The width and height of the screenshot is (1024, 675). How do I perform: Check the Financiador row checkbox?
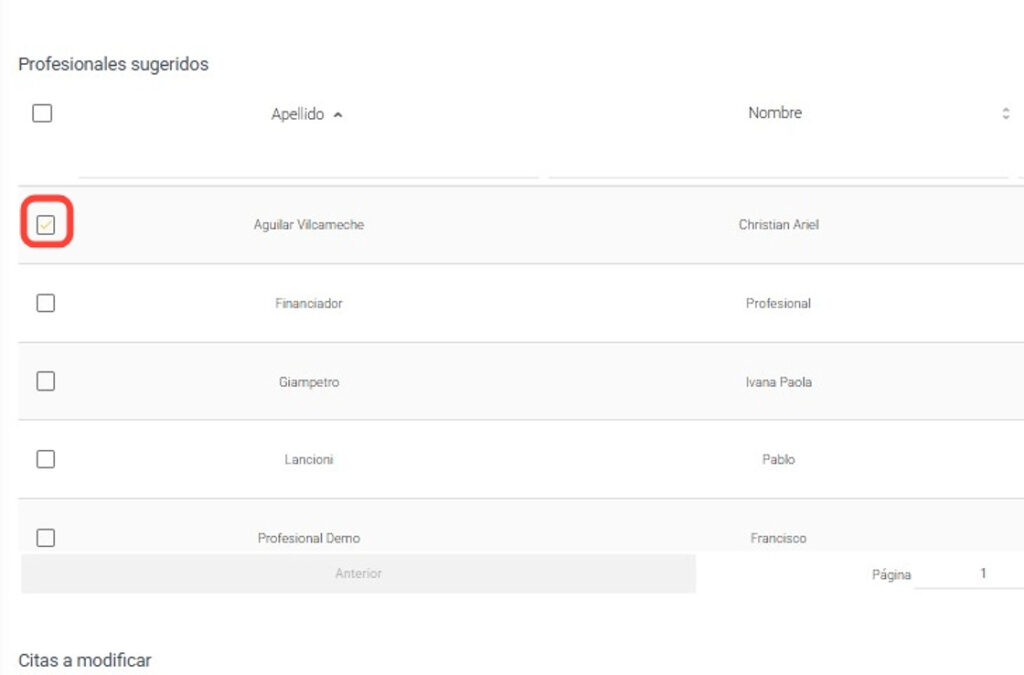pos(45,303)
